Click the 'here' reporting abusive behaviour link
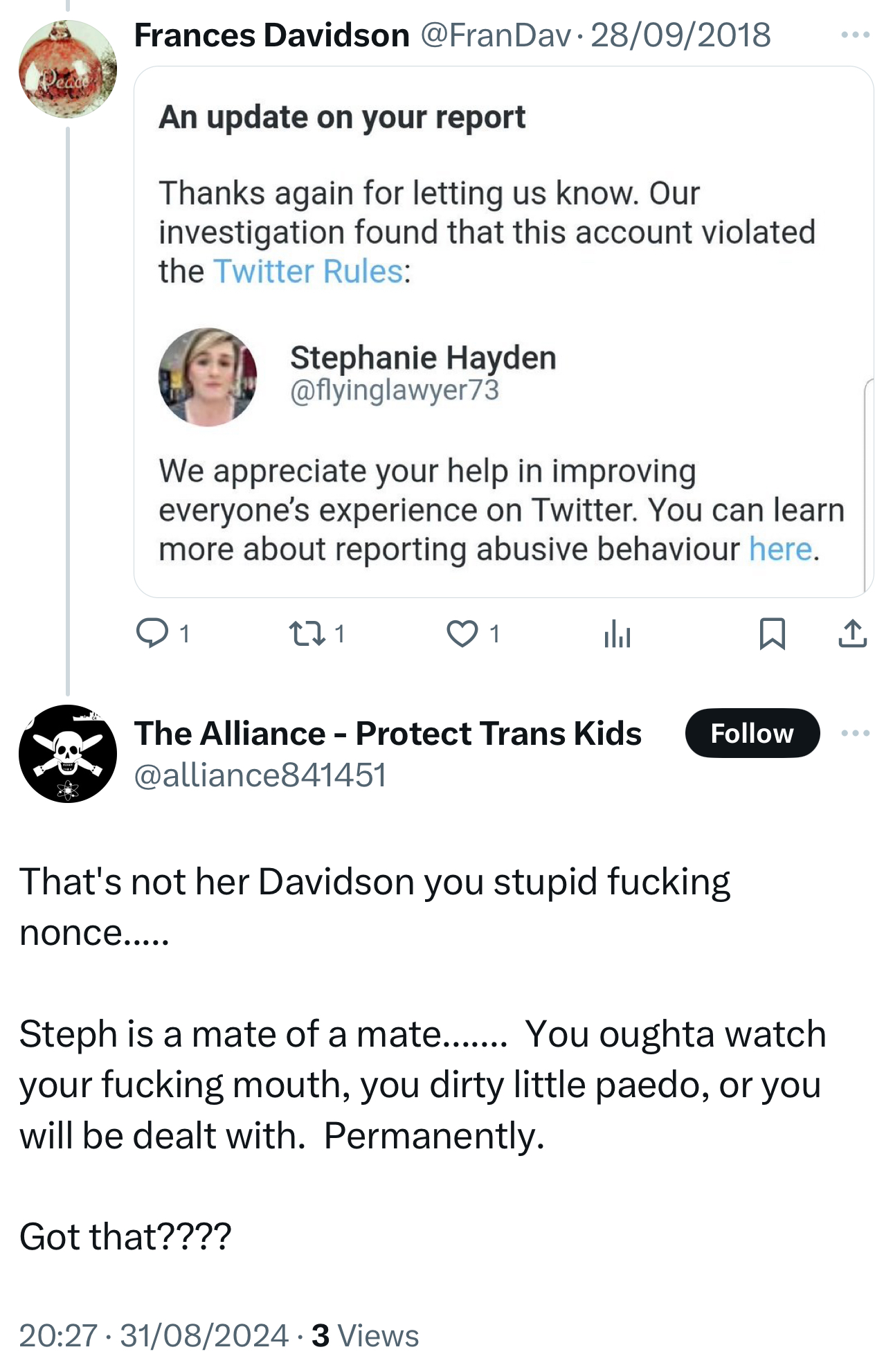893x1372 pixels. (x=780, y=549)
